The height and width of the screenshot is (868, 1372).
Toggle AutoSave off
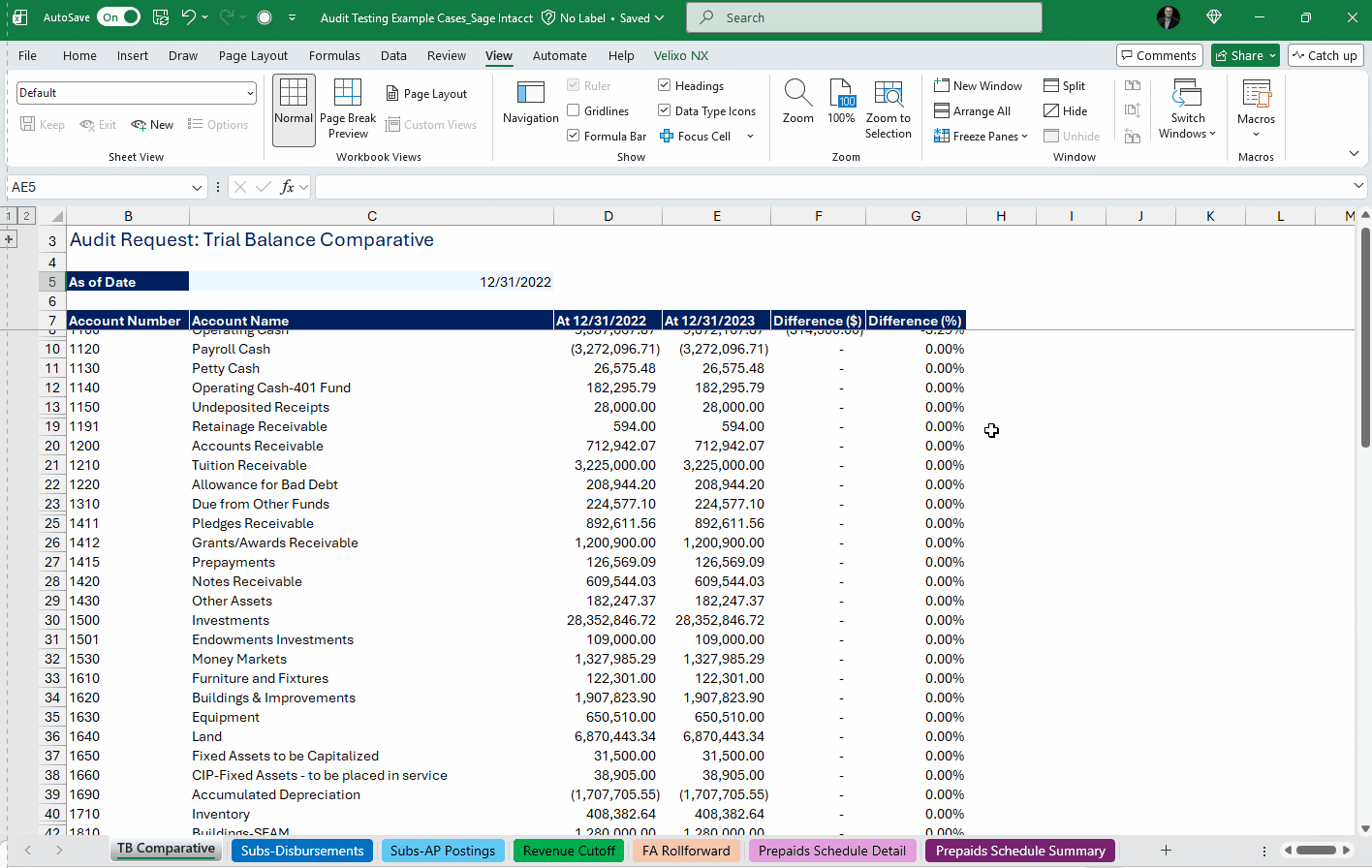117,16
